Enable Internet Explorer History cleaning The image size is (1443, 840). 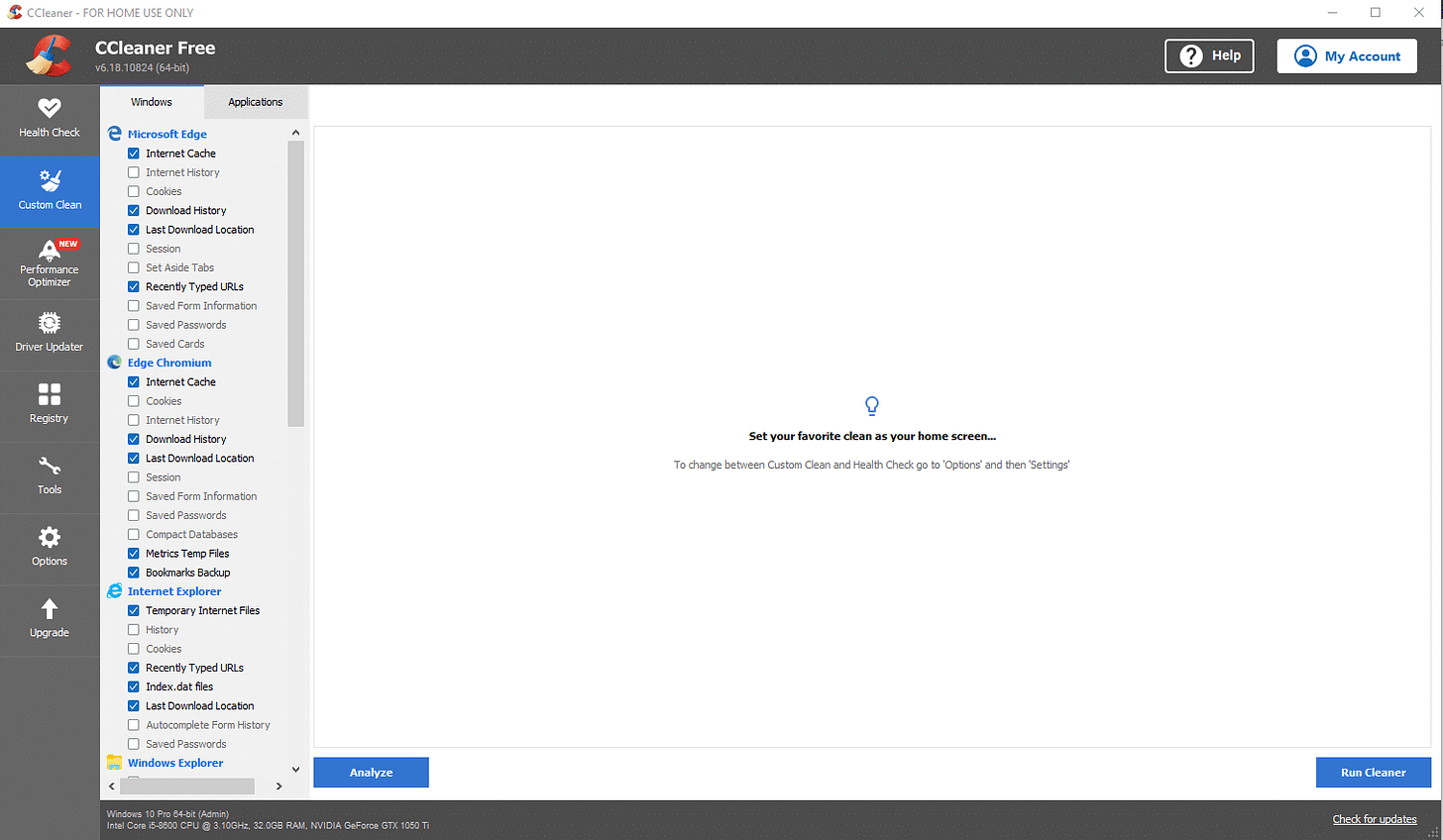pos(133,629)
